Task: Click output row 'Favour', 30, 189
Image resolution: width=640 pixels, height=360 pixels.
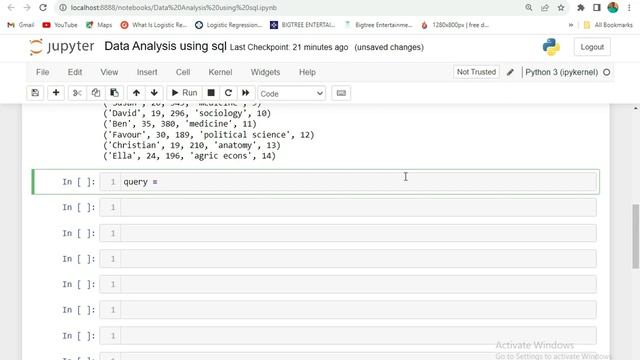Action: [209, 135]
